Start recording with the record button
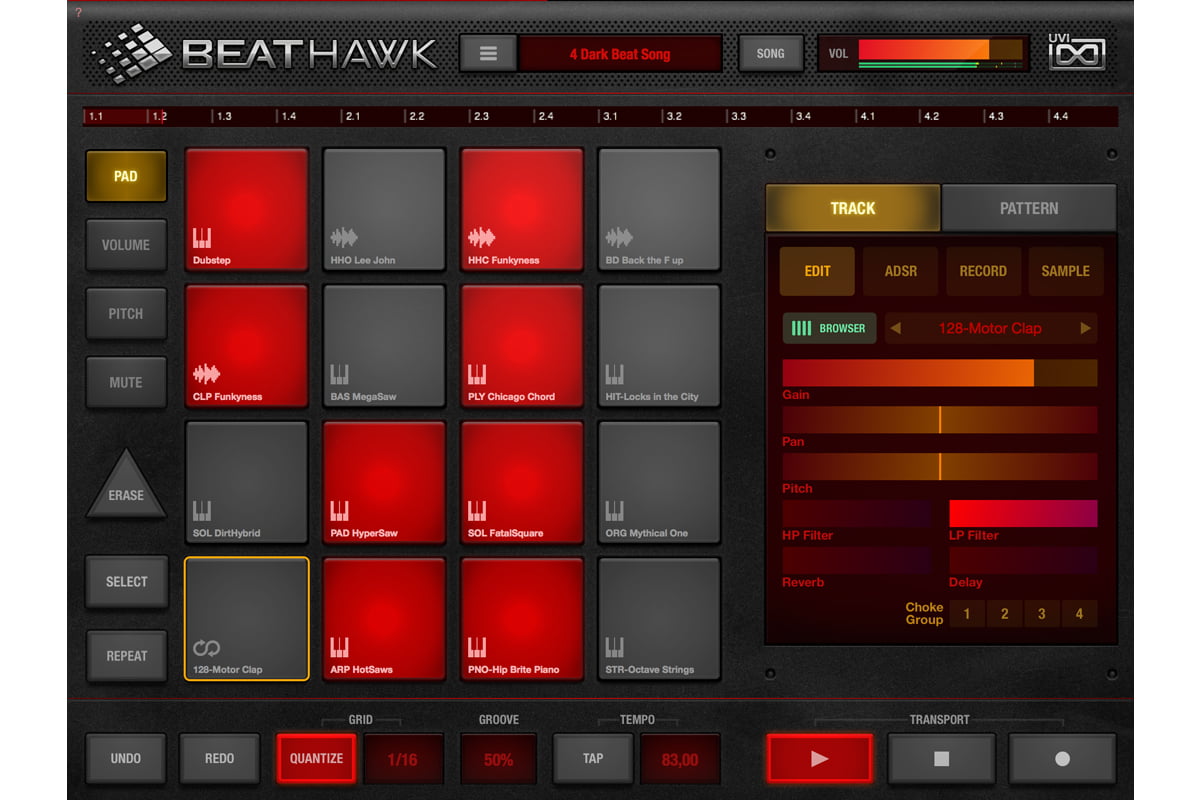1200x800 pixels. [x=1062, y=759]
